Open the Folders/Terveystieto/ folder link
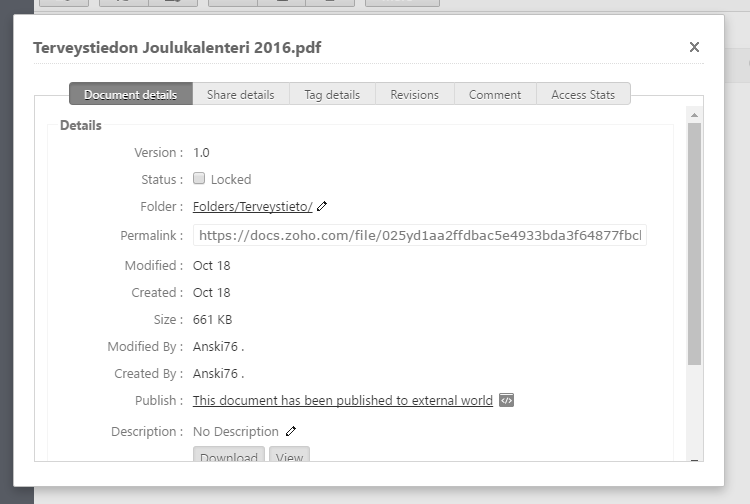The width and height of the screenshot is (750, 504). coord(253,207)
